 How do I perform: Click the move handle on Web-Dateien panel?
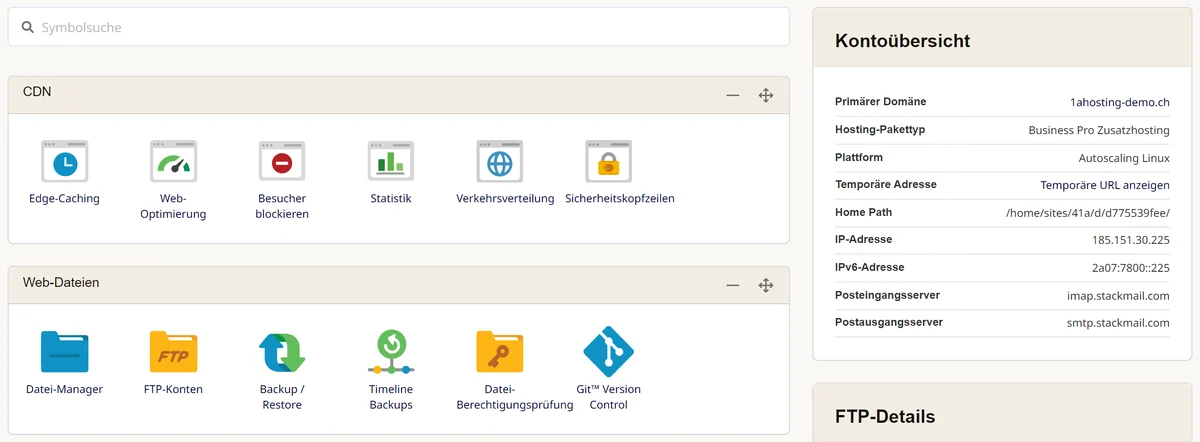click(766, 285)
